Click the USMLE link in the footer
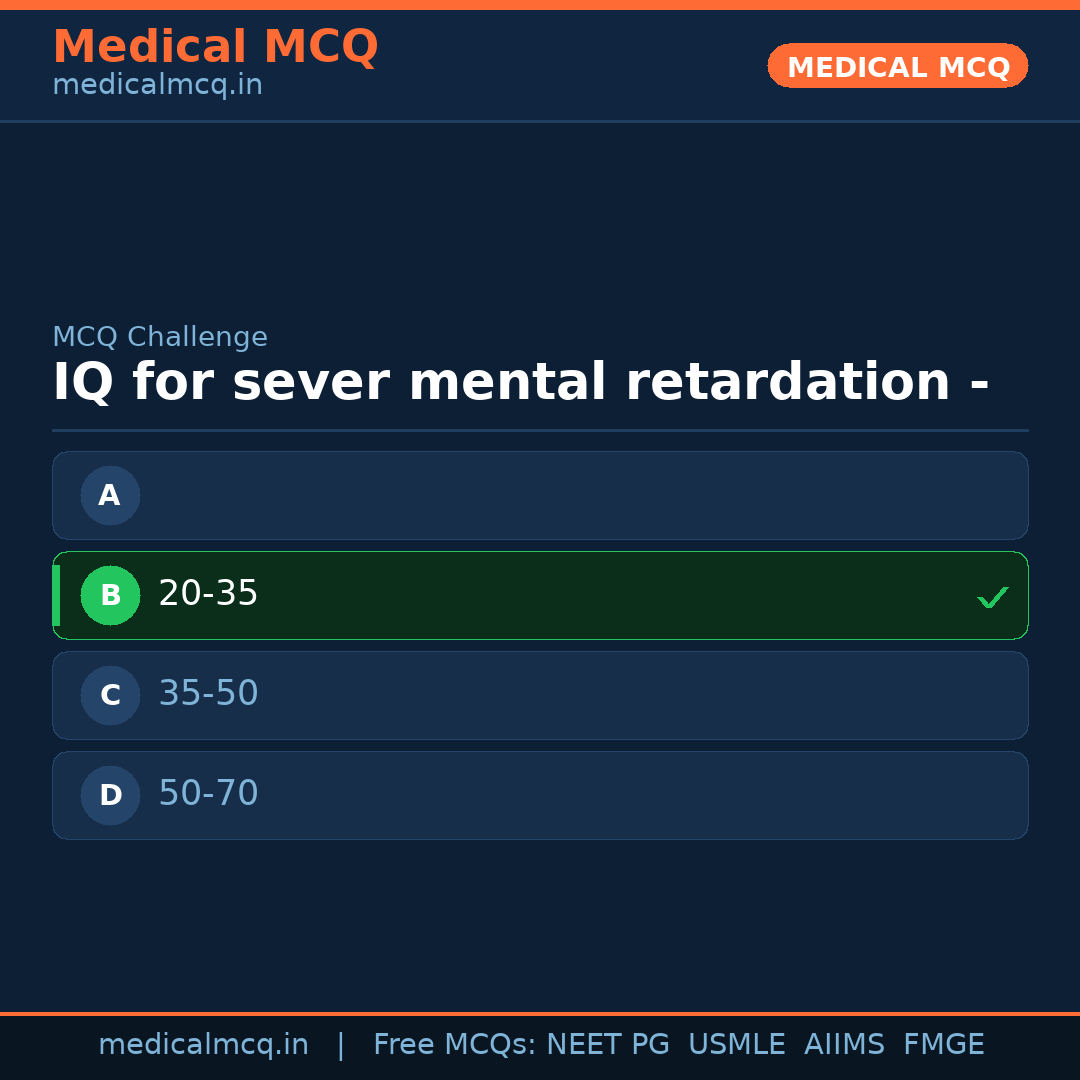The image size is (1080, 1080). click(737, 1044)
